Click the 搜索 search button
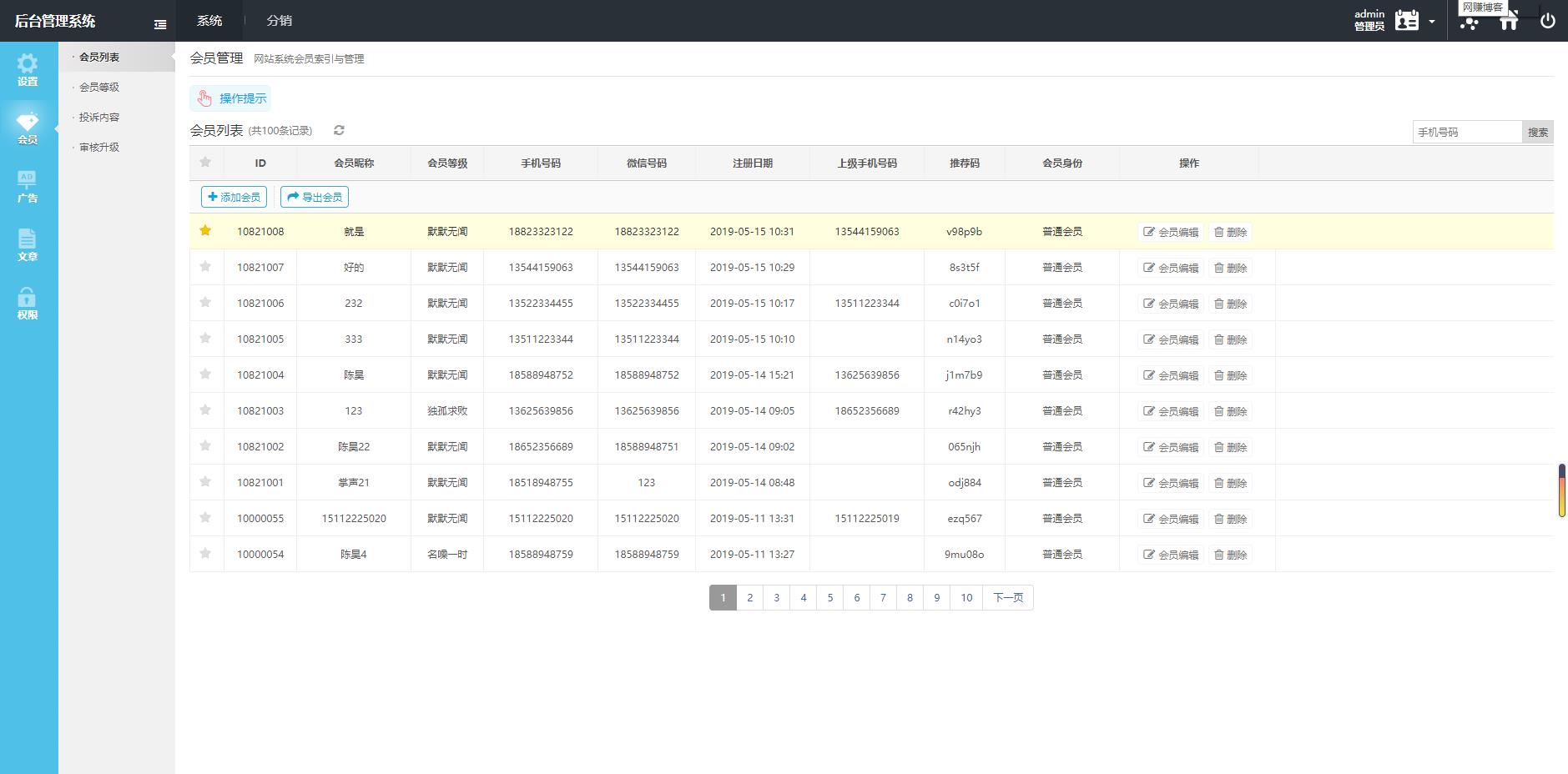This screenshot has width=1568, height=774. tap(1538, 132)
